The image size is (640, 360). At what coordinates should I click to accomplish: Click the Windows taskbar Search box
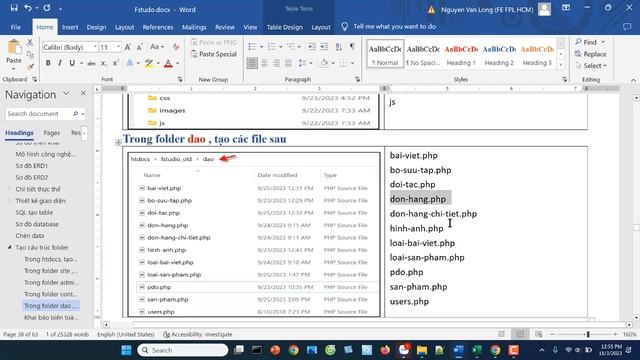pos(182,350)
